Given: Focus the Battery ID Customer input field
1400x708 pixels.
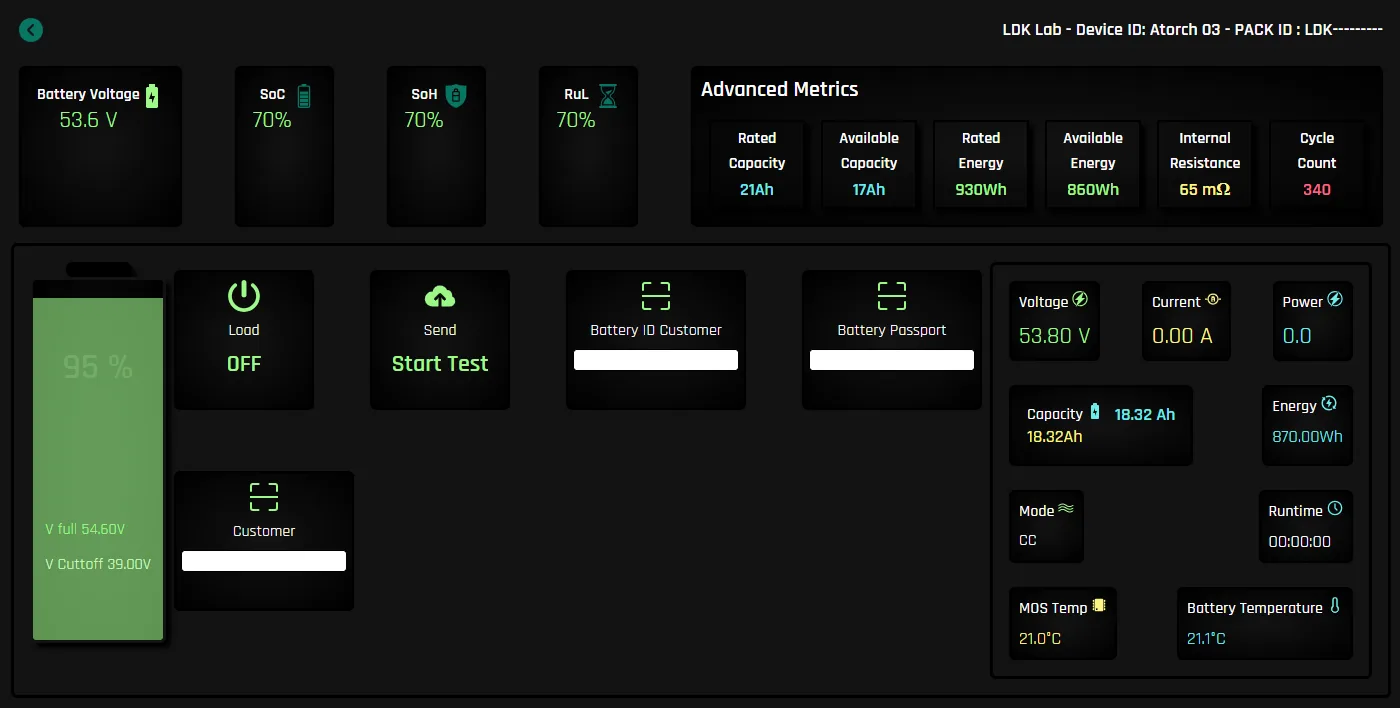Looking at the screenshot, I should [656, 360].
